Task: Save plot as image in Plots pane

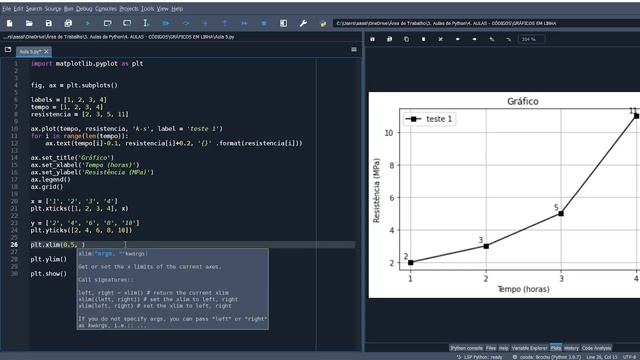Action: pos(372,39)
